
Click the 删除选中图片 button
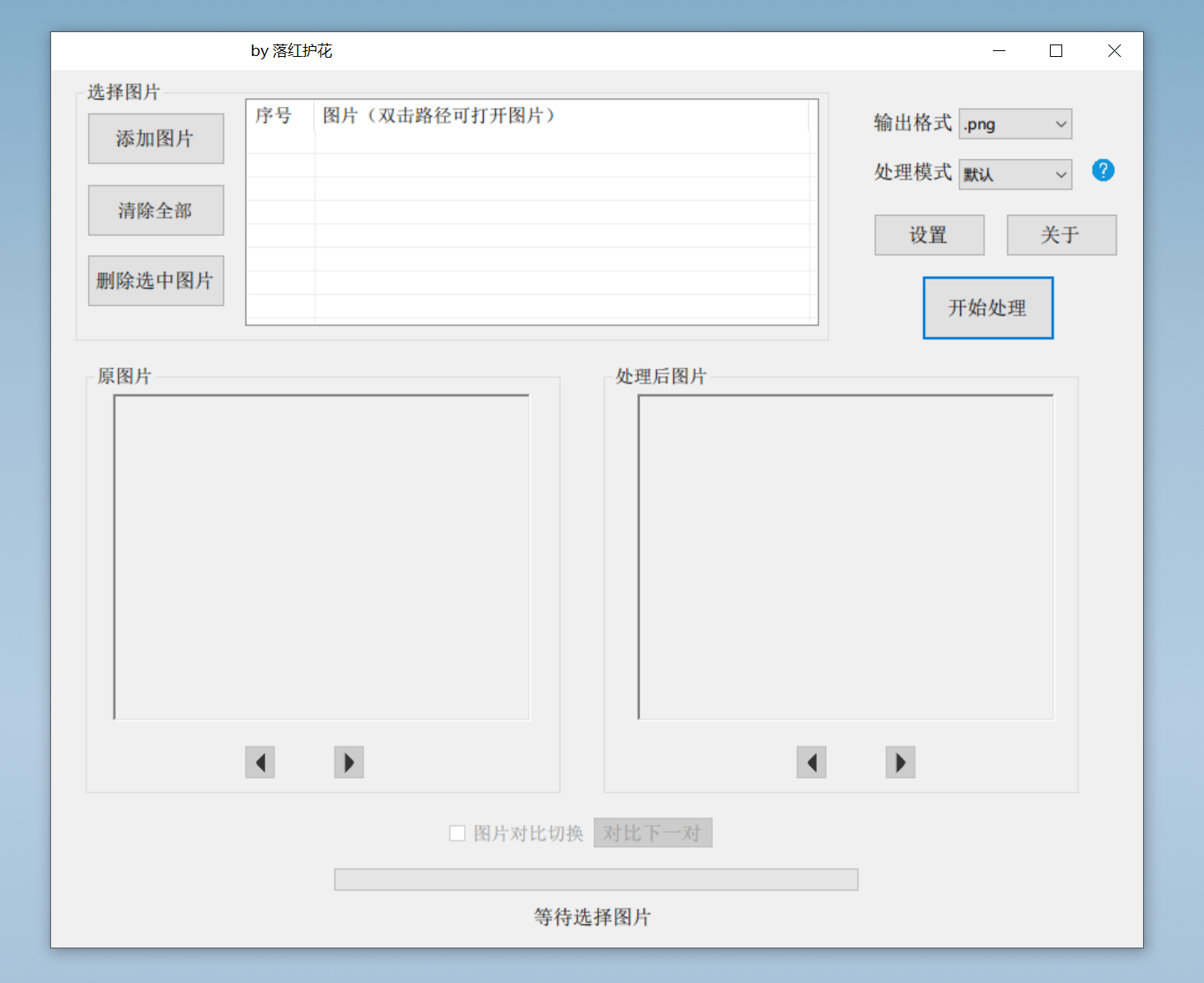pyautogui.click(x=156, y=281)
